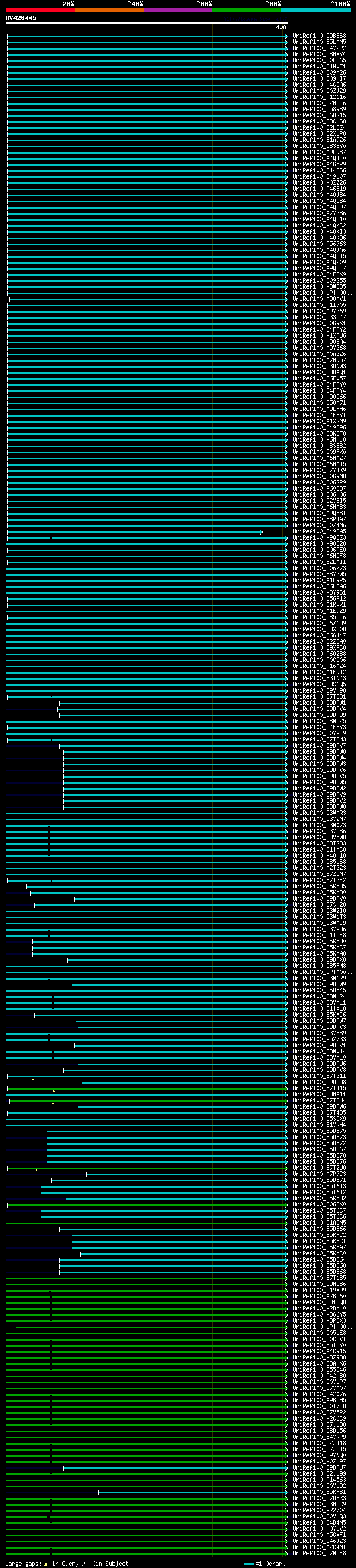Open hit UniRef100_C0LE65
Viewport: 356px width, 1568px height.
[319, 60]
